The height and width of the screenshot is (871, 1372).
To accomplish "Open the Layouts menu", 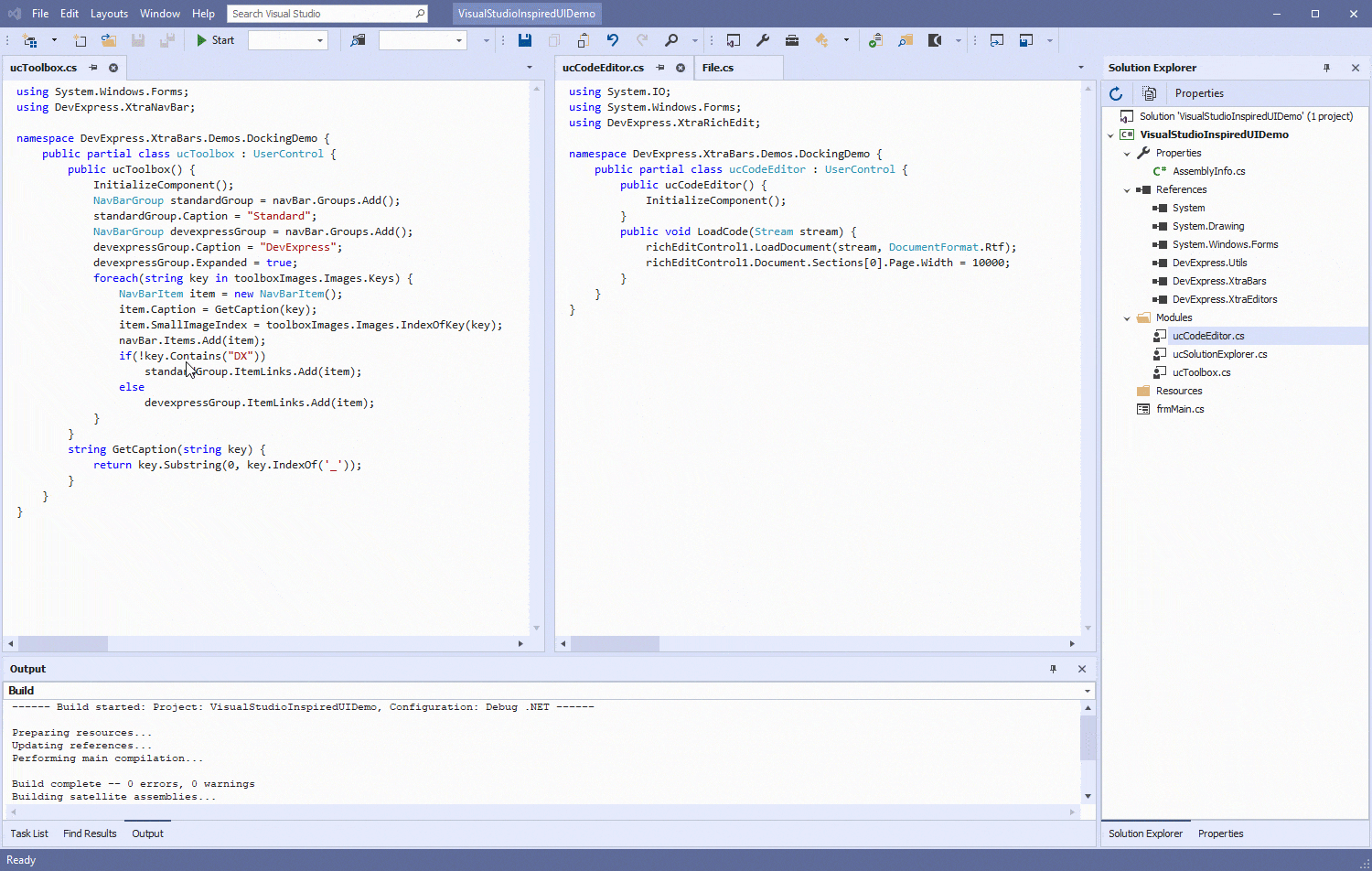I will (x=109, y=14).
